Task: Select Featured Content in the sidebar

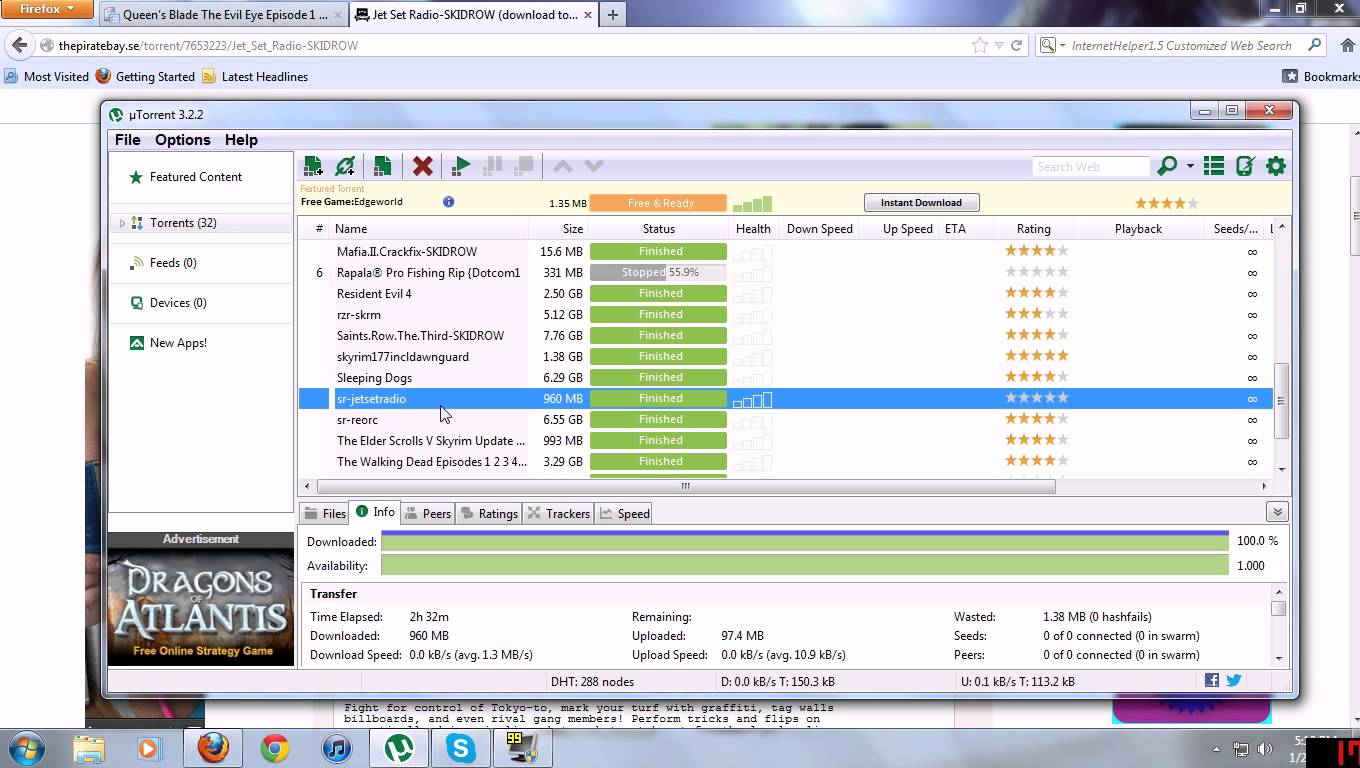Action: (x=195, y=177)
